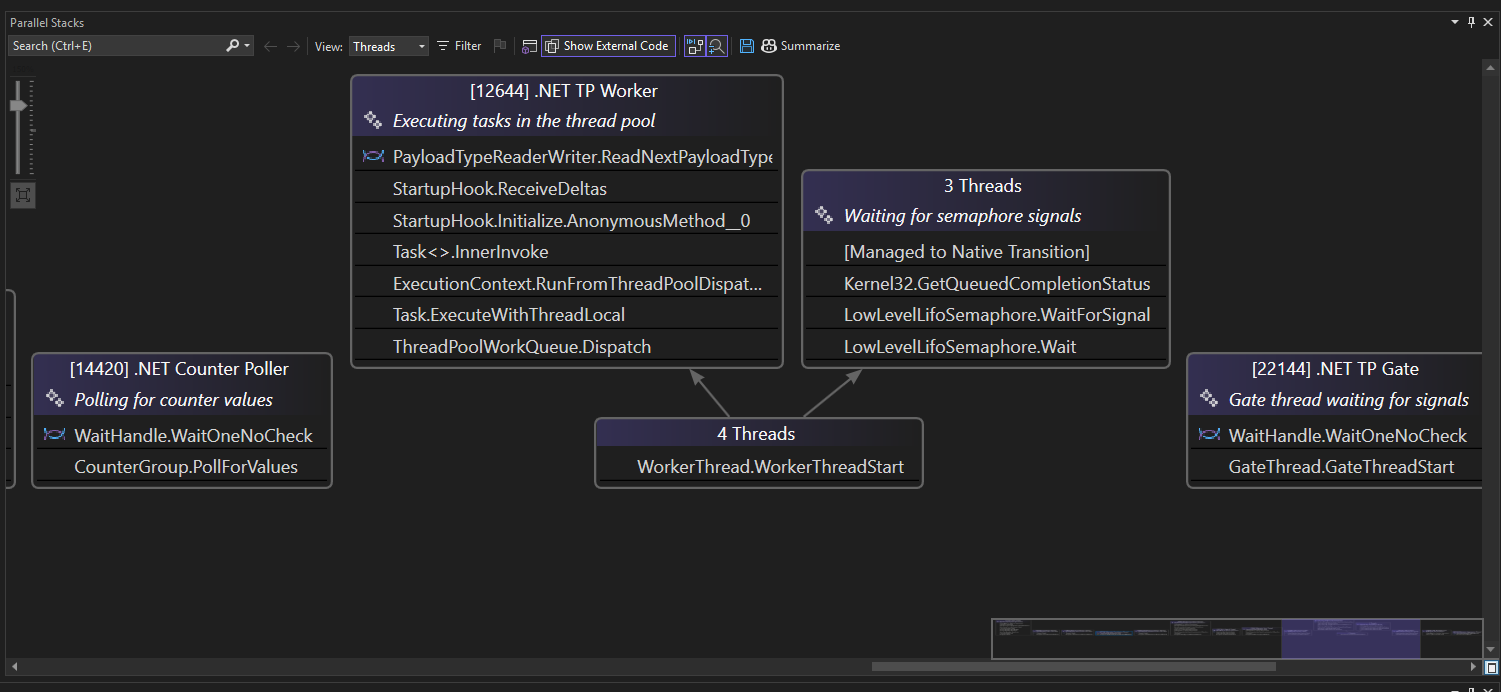Viewport: 1501px width, 692px height.
Task: Click the back navigation arrow
Action: point(270,46)
